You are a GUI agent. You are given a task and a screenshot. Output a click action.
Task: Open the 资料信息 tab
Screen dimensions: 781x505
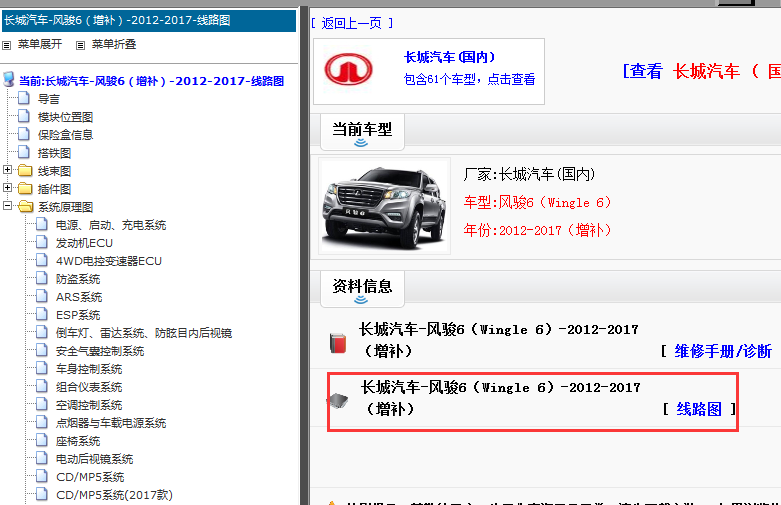point(362,288)
